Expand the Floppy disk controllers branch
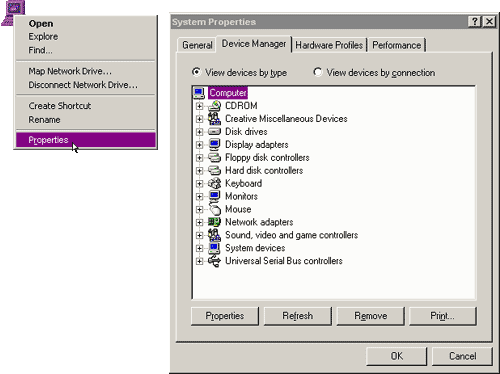Image resolution: width=500 pixels, height=374 pixels. tap(199, 158)
